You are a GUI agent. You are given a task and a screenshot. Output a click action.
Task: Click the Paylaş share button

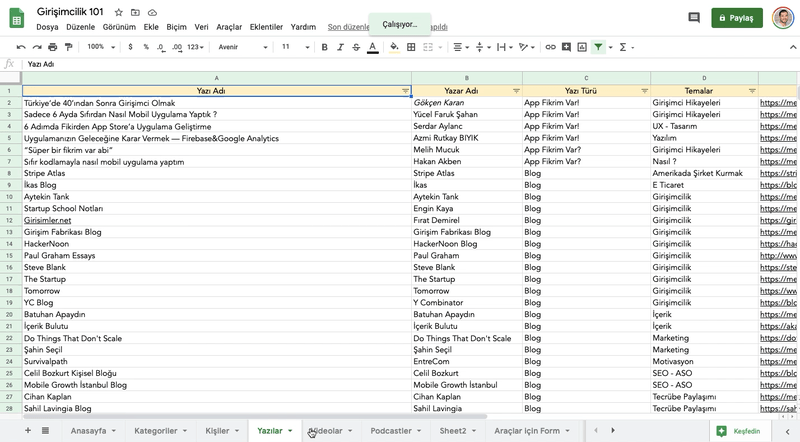tap(737, 18)
